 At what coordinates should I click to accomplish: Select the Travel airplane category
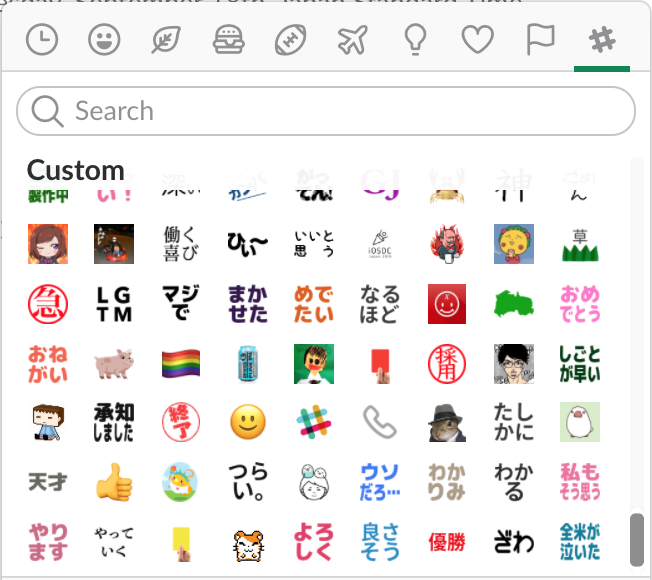coord(353,40)
